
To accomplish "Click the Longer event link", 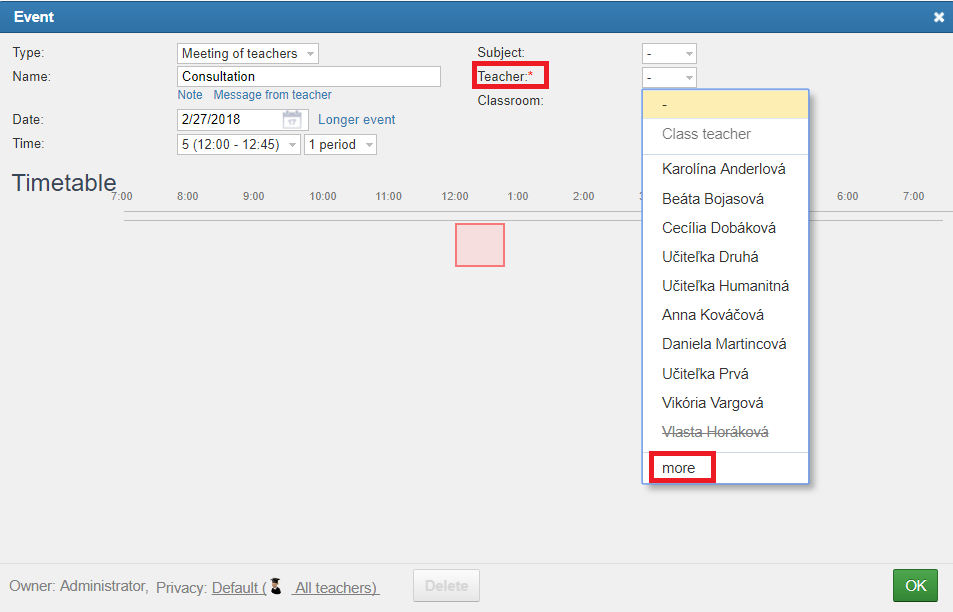I will [357, 120].
